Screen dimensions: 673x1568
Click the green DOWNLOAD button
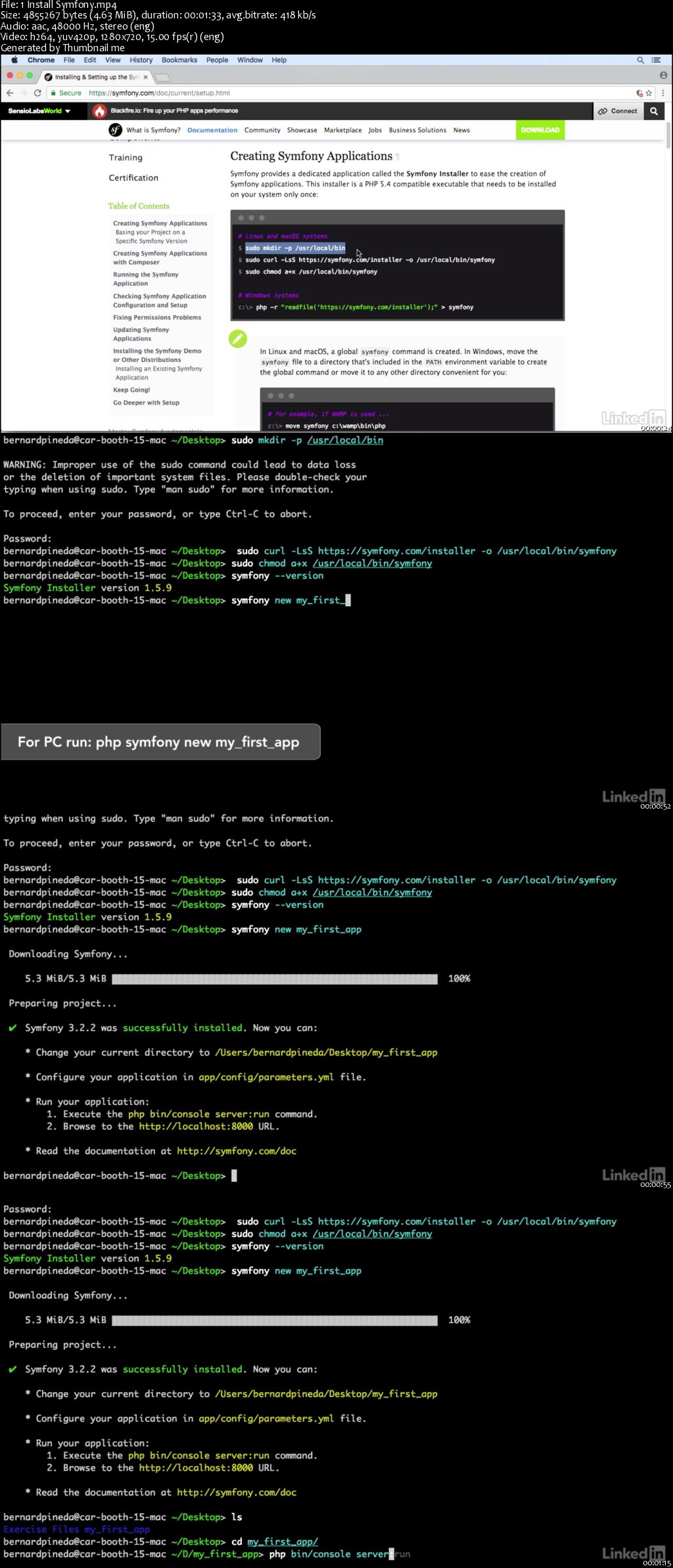(540, 130)
